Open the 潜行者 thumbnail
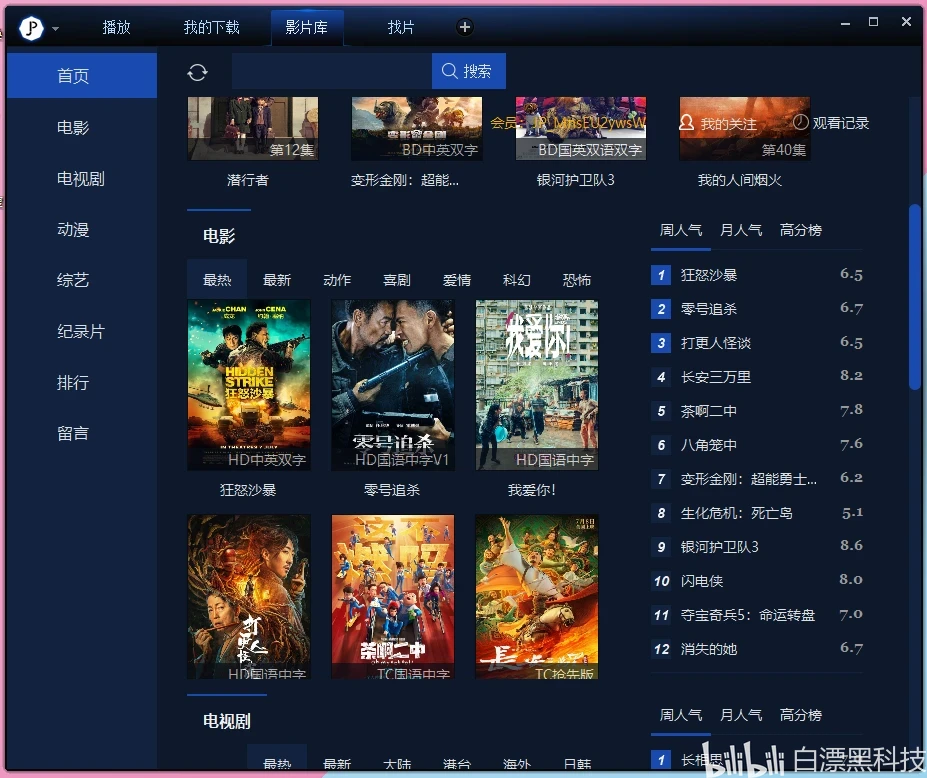 click(253, 128)
